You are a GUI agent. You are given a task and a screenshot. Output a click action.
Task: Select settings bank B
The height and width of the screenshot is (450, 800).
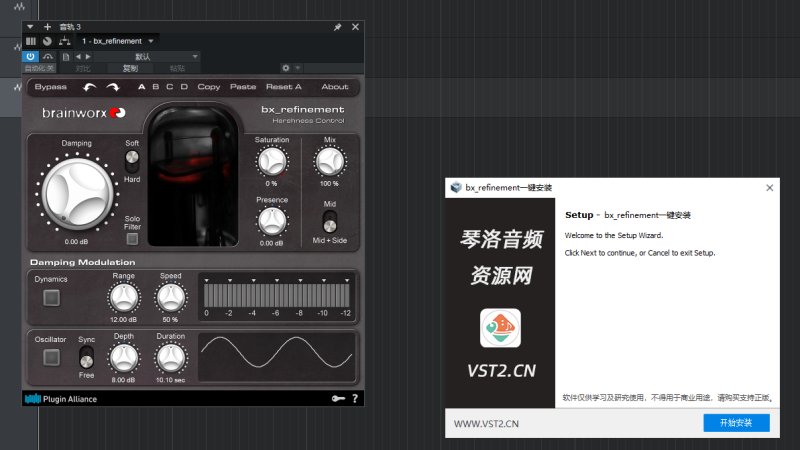tap(156, 87)
